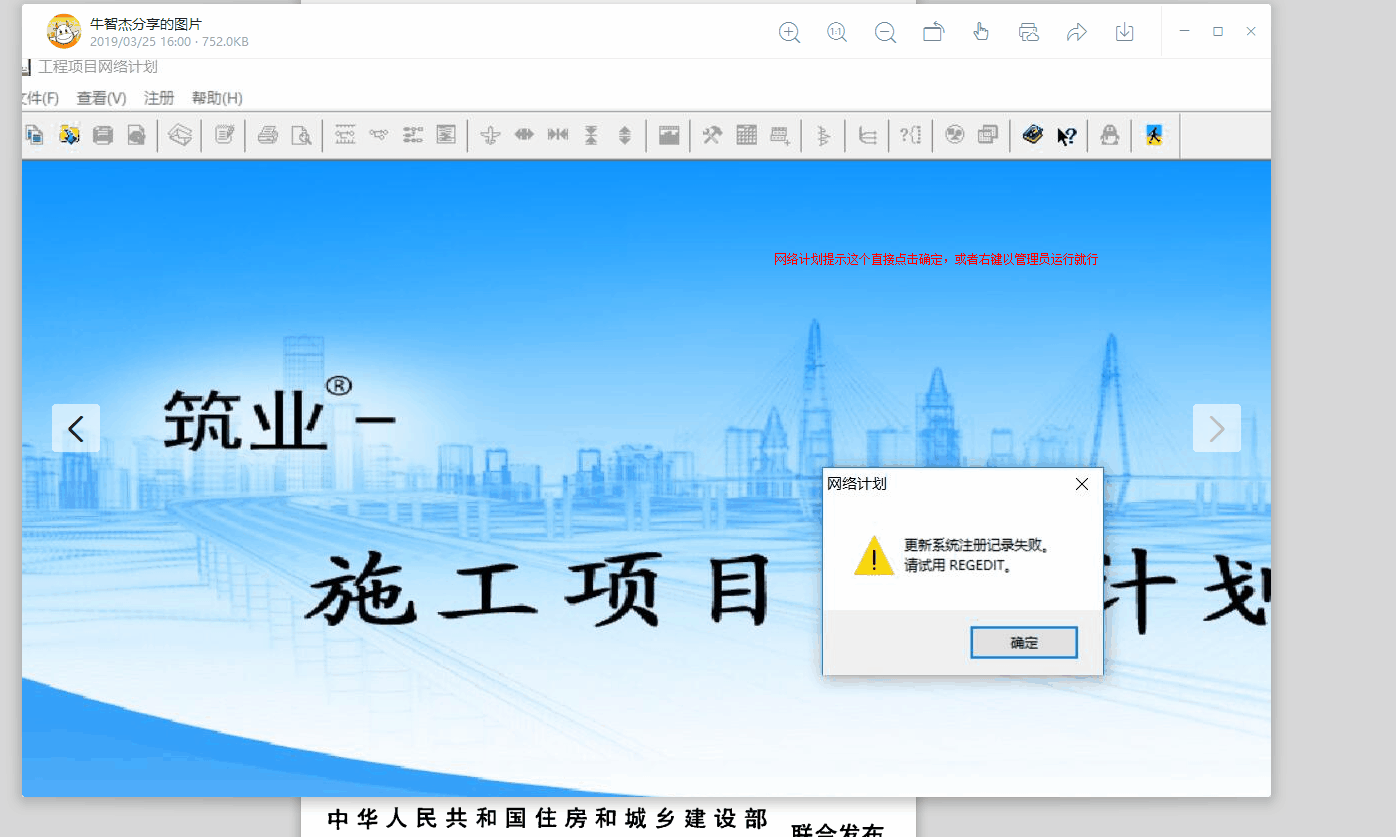Select the hand drag tool icon
The height and width of the screenshot is (837, 1396).
pyautogui.click(x=981, y=32)
